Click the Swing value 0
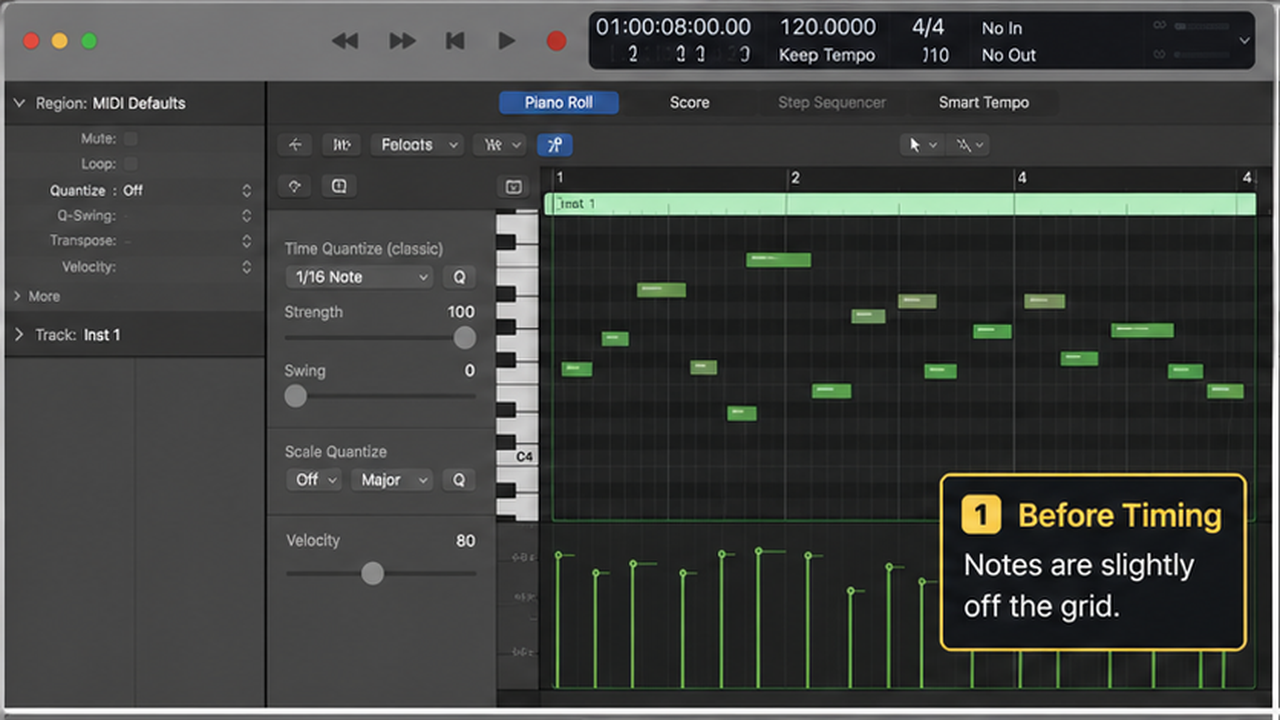 (x=470, y=371)
